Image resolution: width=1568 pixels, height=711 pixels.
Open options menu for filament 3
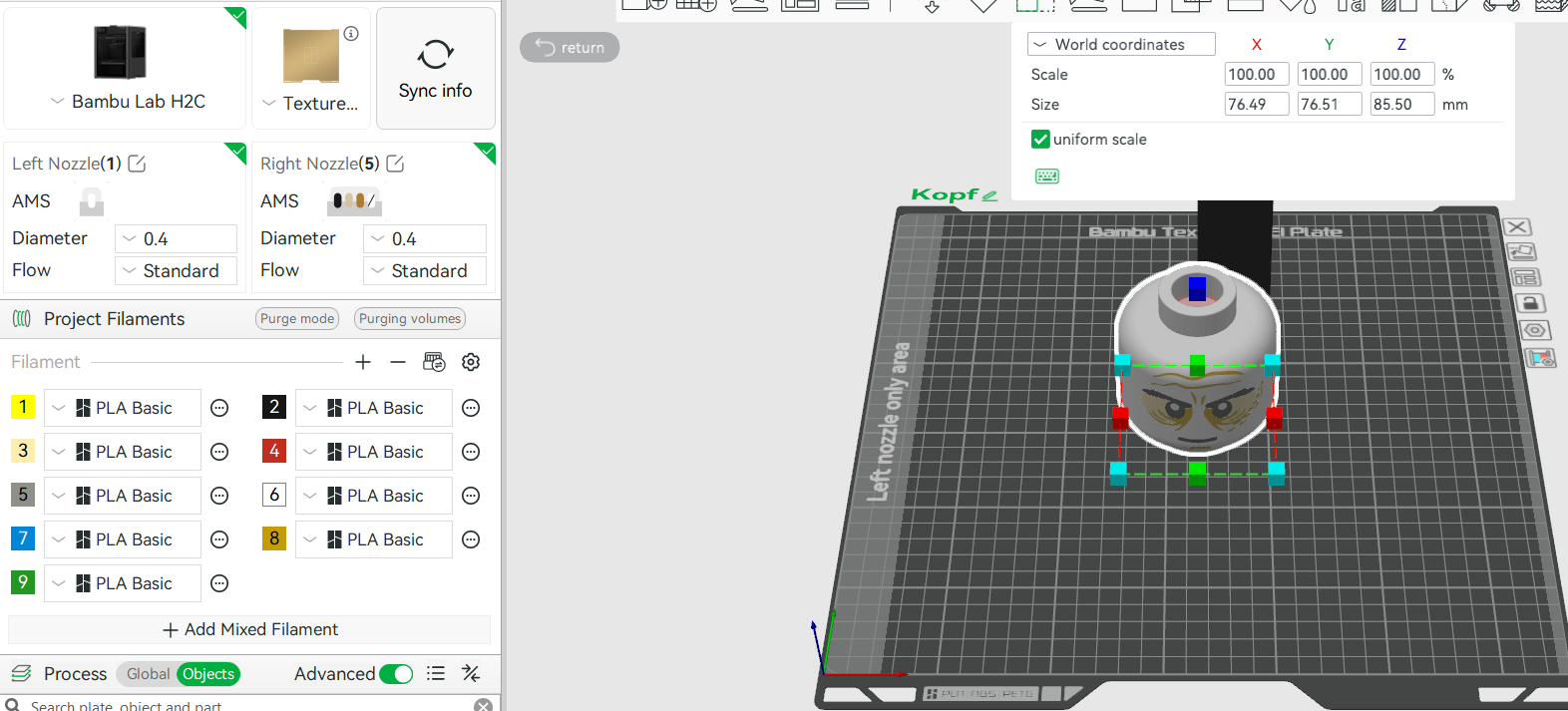tap(219, 452)
